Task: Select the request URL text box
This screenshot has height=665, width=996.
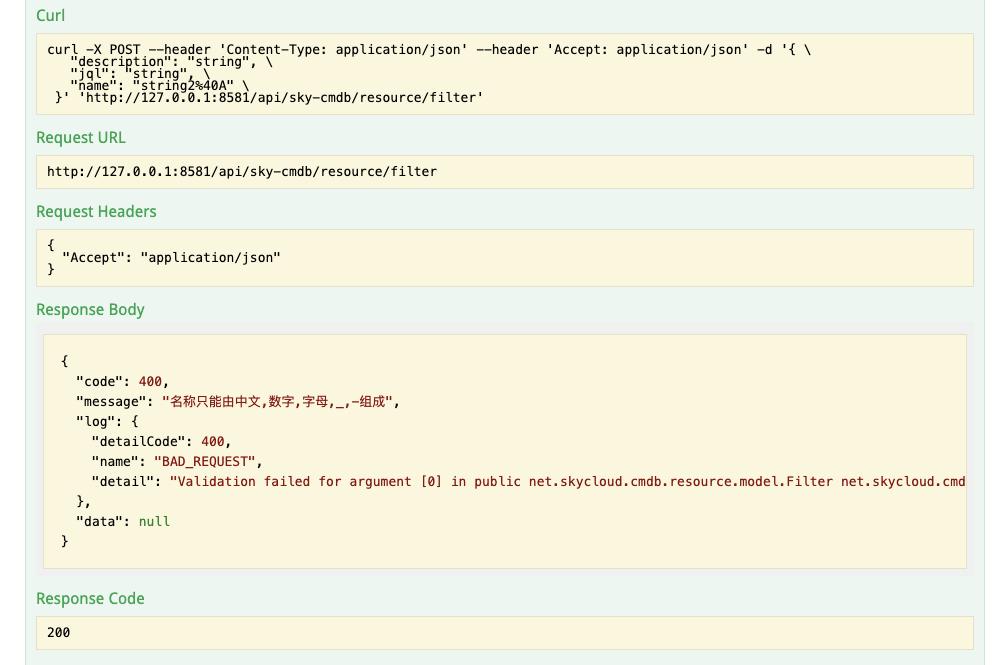Action: point(504,171)
